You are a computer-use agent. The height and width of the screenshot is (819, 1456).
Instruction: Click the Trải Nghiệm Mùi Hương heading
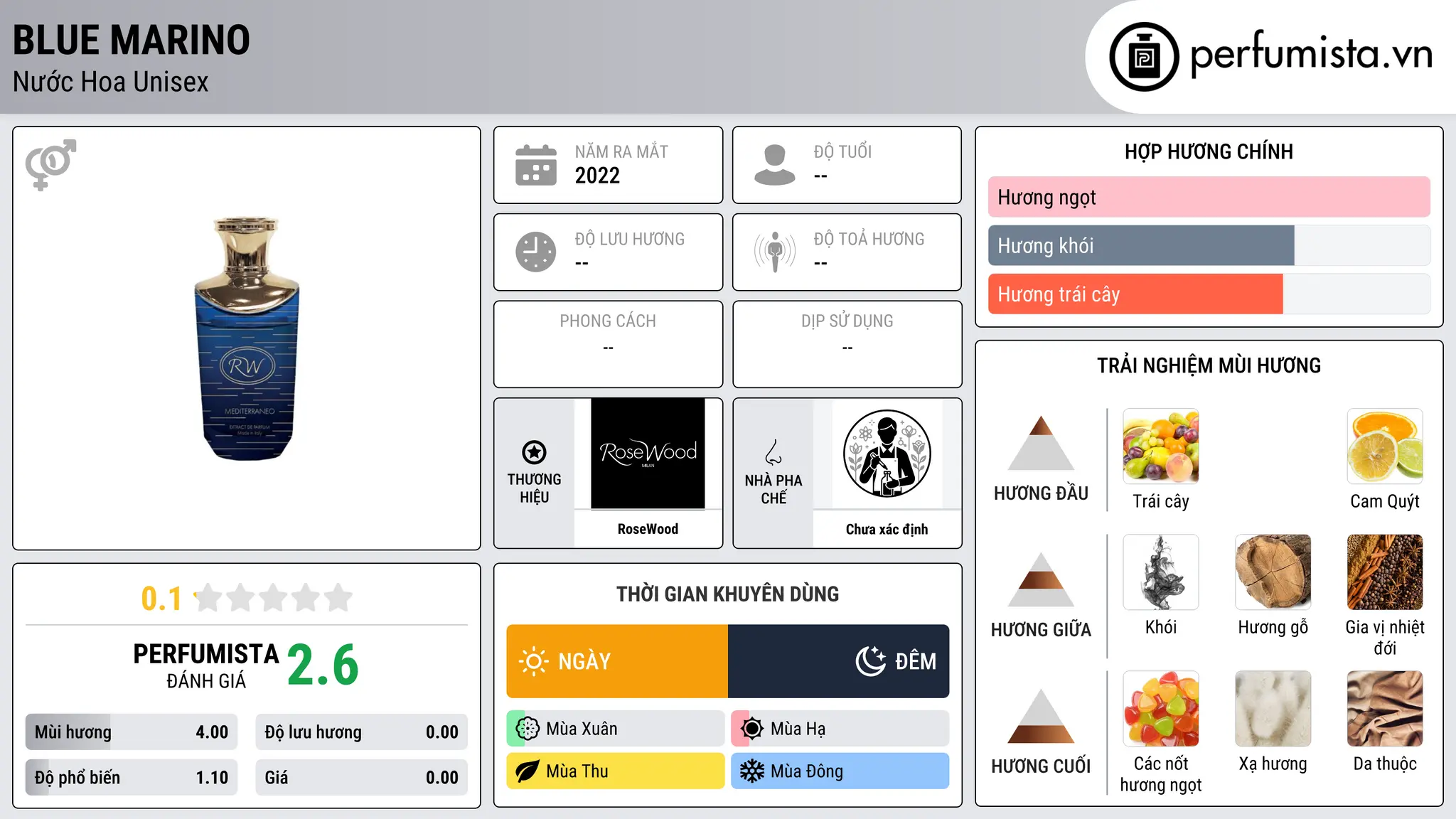click(x=1209, y=365)
